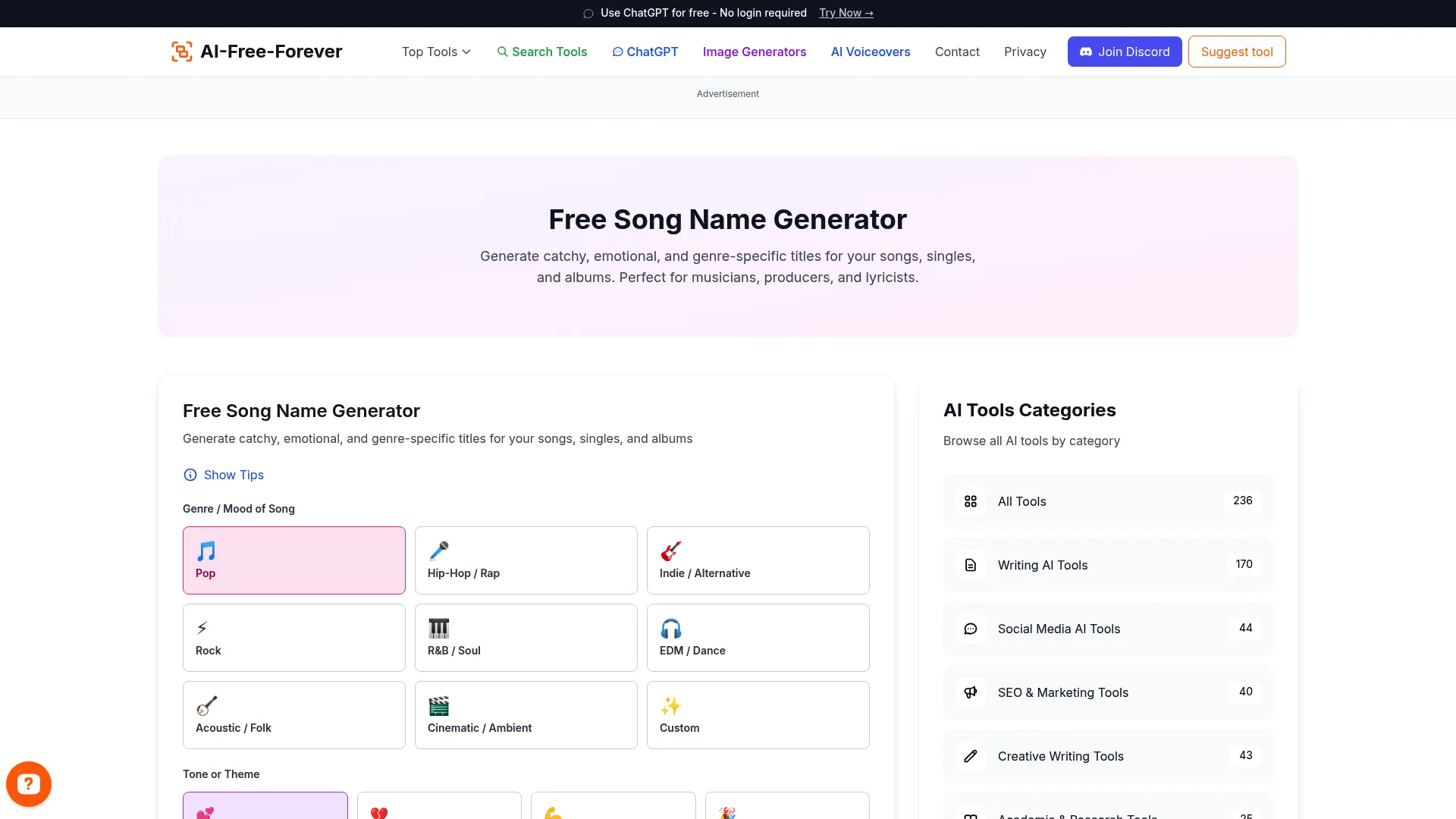The width and height of the screenshot is (1456, 819).
Task: Click the Search Tools magnifier icon
Action: (503, 52)
